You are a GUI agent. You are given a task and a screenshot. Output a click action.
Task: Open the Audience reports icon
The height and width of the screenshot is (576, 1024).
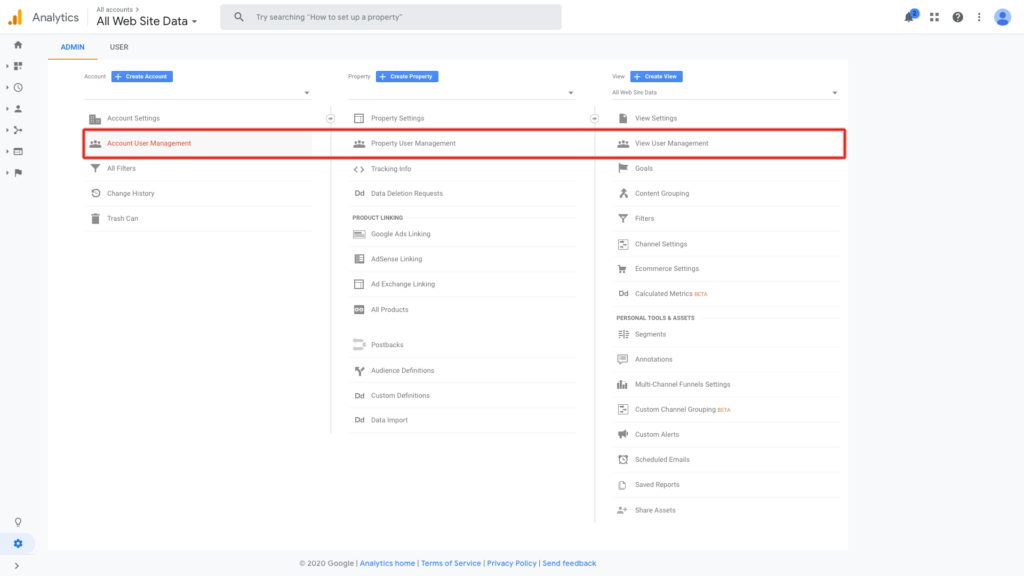coord(18,109)
